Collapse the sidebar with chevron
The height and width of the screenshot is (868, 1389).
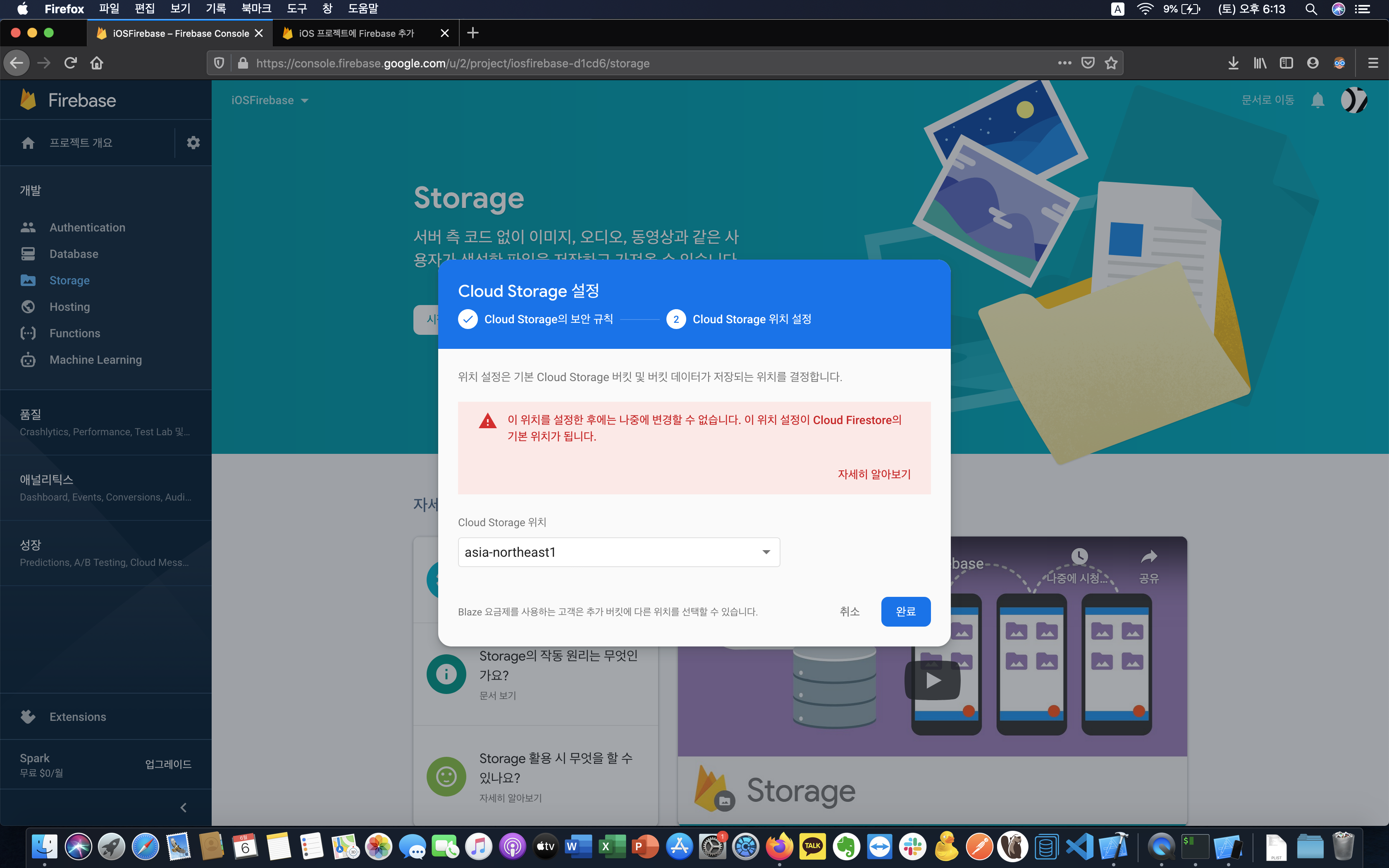point(183,807)
